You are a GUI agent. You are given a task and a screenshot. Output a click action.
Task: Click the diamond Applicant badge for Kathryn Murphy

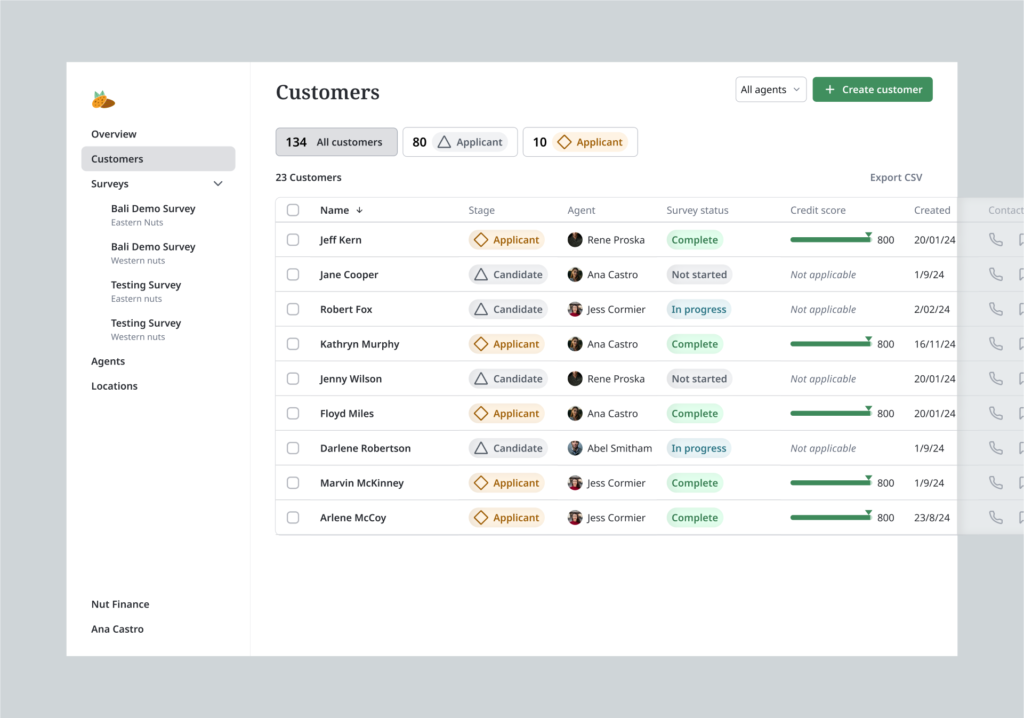coord(506,344)
